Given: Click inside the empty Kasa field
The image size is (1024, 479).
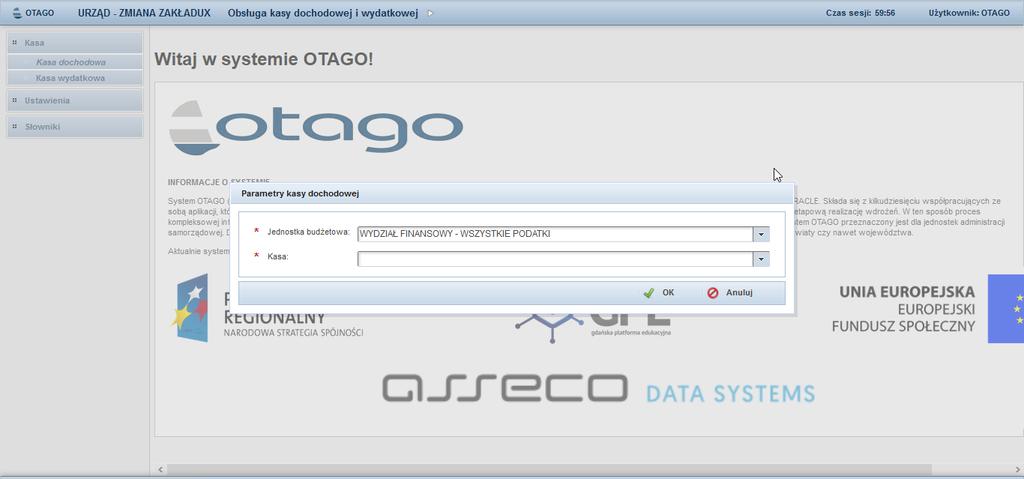Looking at the screenshot, I should pos(555,259).
